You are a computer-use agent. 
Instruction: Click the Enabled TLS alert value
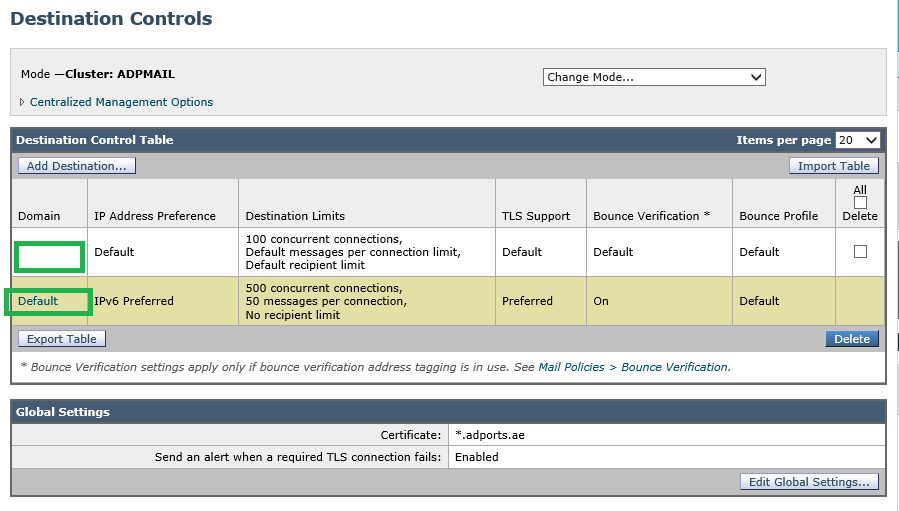click(476, 457)
